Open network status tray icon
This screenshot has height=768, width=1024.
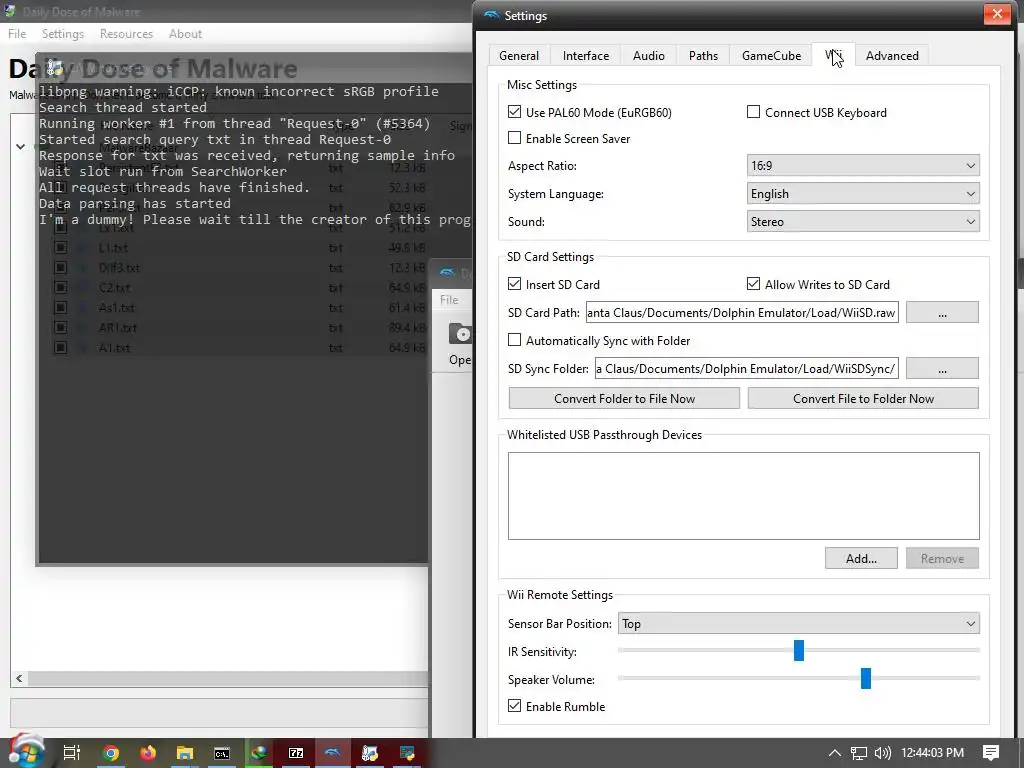pyautogui.click(x=859, y=753)
